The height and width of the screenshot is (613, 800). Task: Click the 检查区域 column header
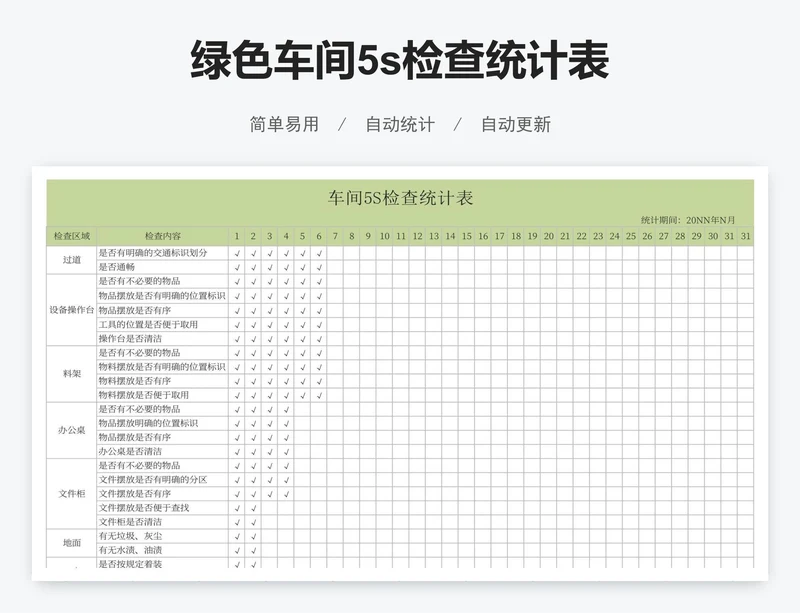click(71, 237)
